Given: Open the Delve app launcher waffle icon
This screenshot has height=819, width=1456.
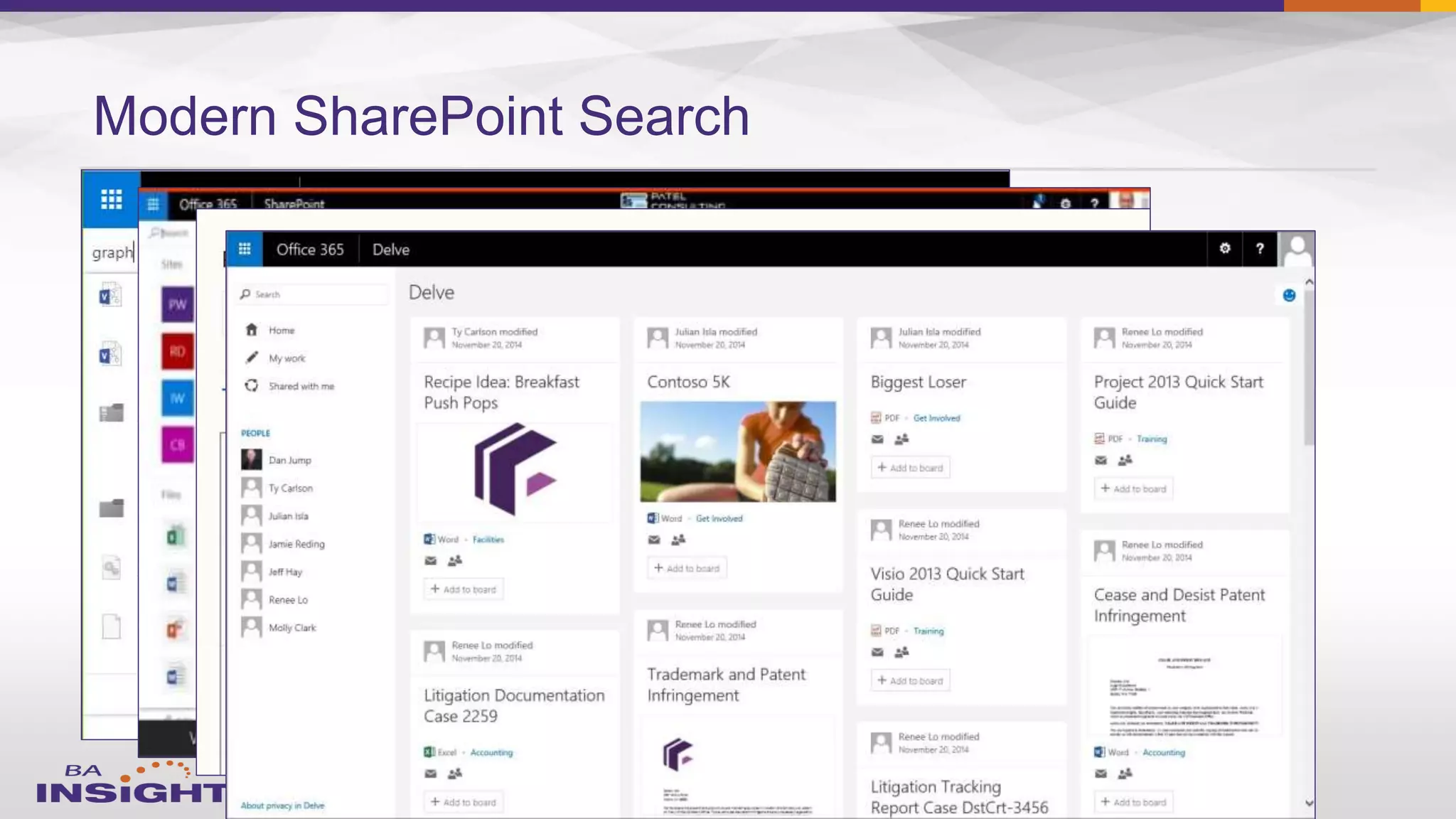Looking at the screenshot, I should pyautogui.click(x=245, y=249).
